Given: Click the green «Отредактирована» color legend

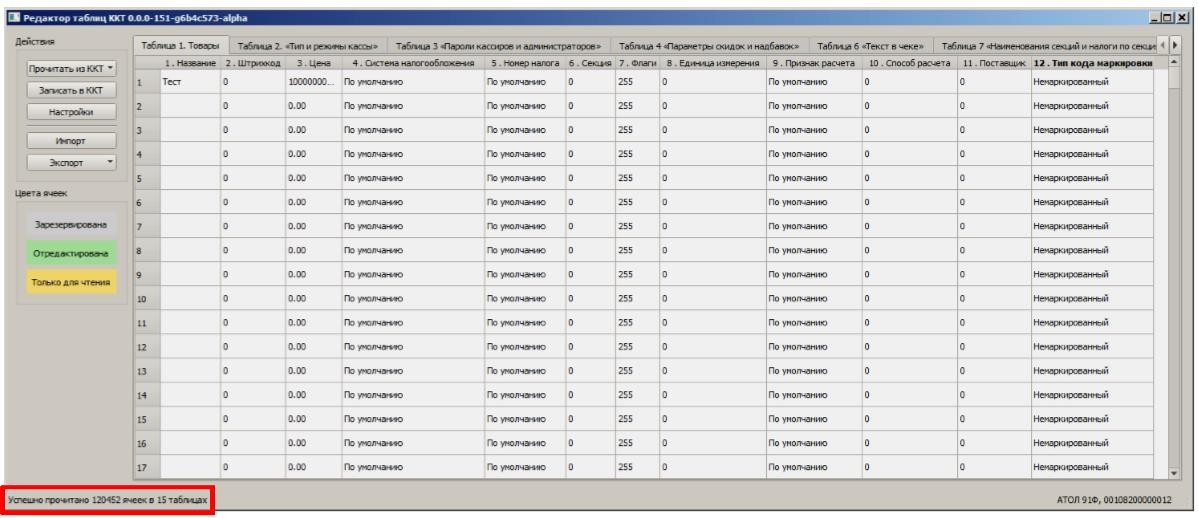Looking at the screenshot, I should point(71,253).
